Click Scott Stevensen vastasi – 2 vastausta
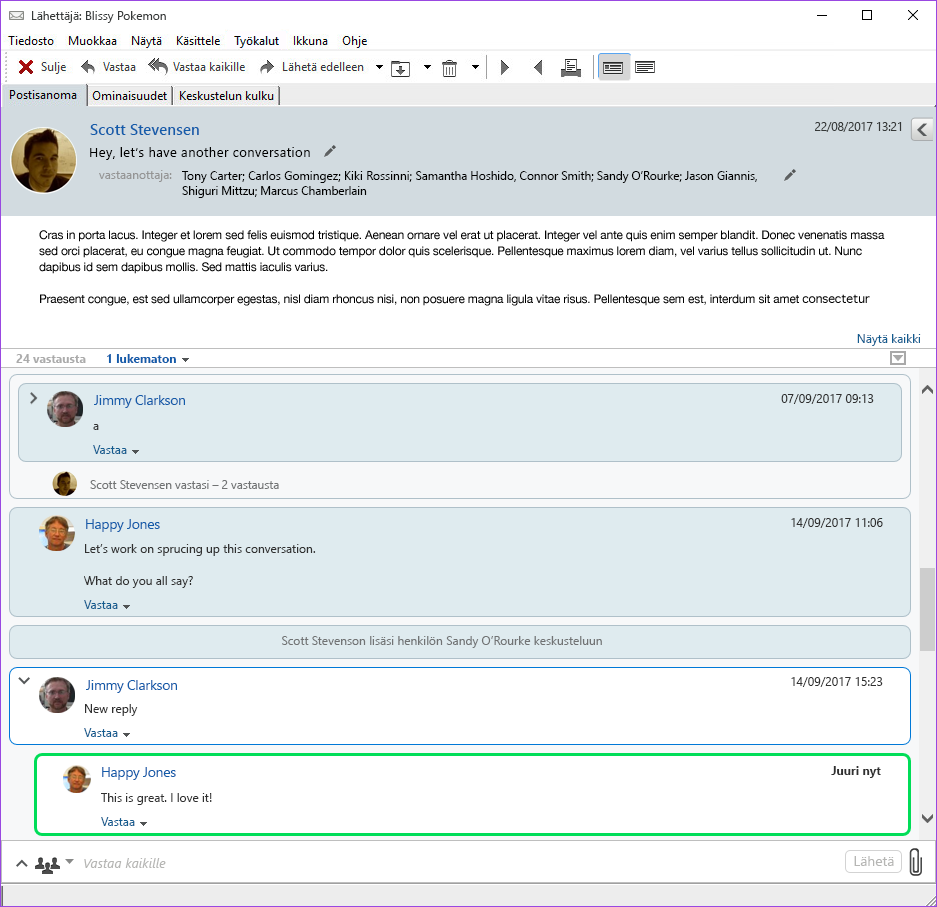 point(184,485)
